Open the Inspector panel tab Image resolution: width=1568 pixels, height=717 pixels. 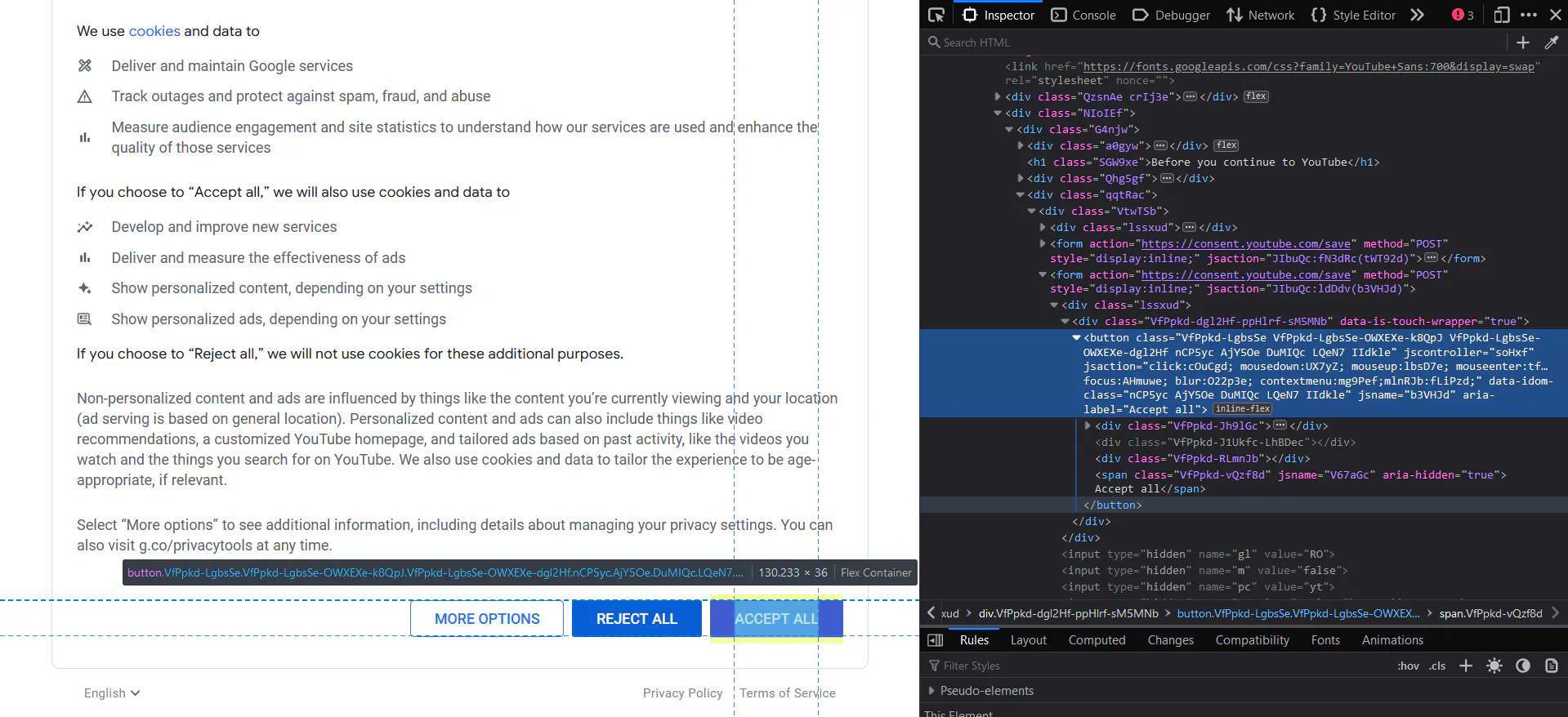click(998, 15)
